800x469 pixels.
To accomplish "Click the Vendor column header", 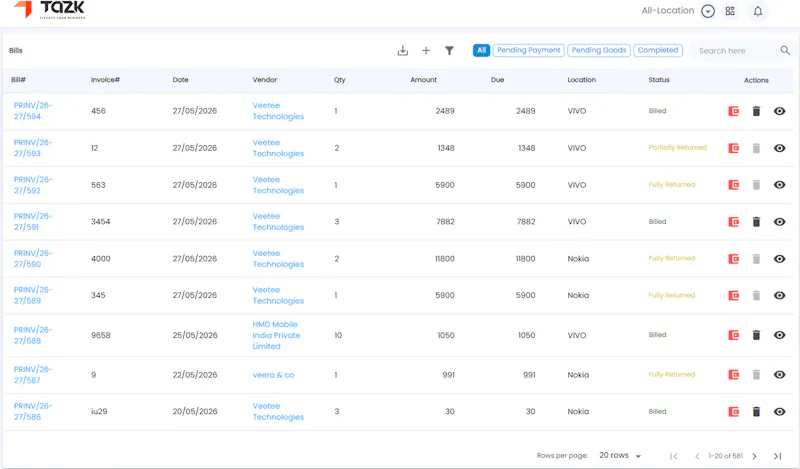I will [265, 80].
